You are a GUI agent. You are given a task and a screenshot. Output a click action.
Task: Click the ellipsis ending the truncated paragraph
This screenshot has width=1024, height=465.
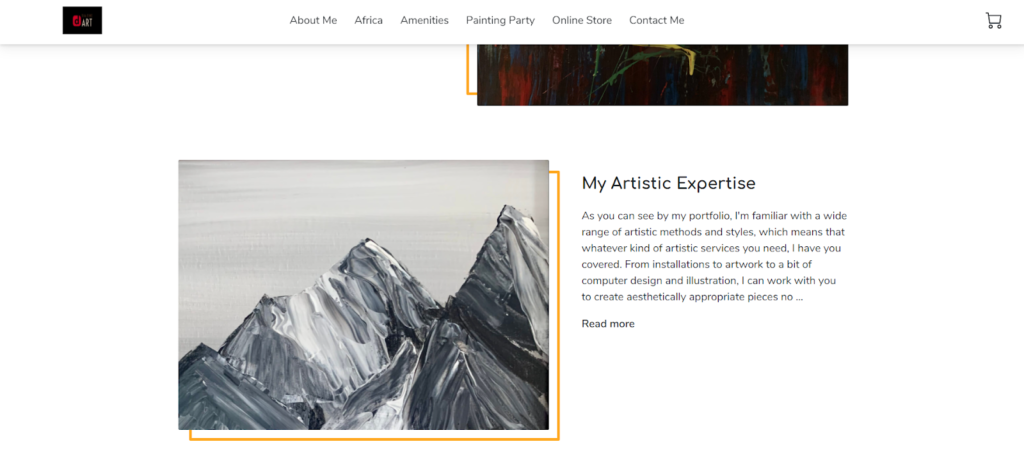799,297
